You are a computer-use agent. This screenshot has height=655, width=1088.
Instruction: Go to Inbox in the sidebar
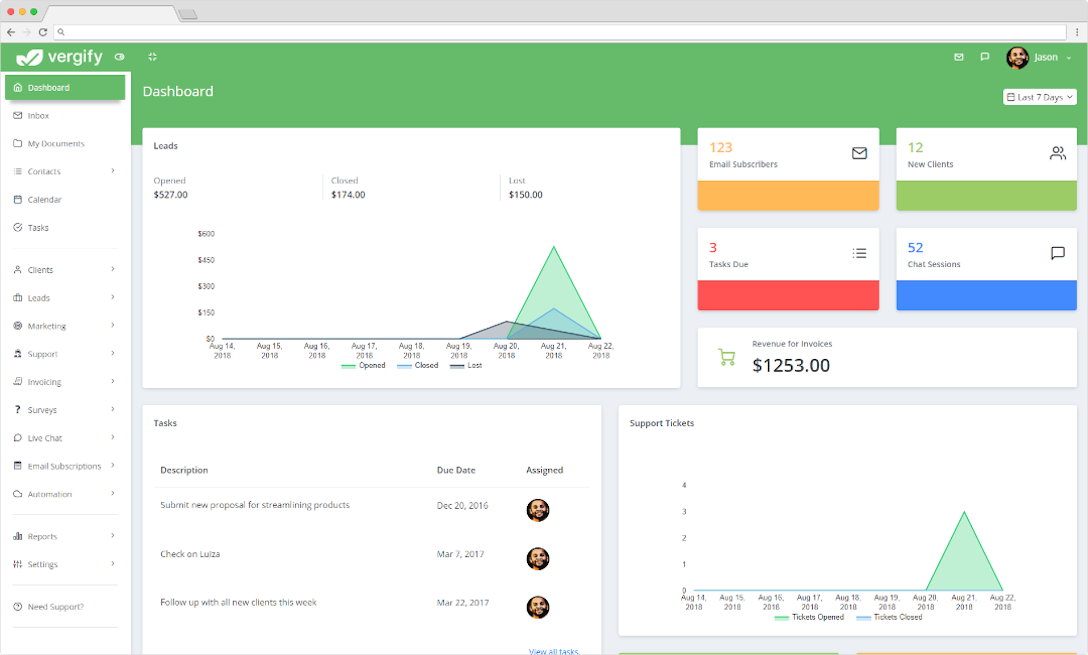38,116
